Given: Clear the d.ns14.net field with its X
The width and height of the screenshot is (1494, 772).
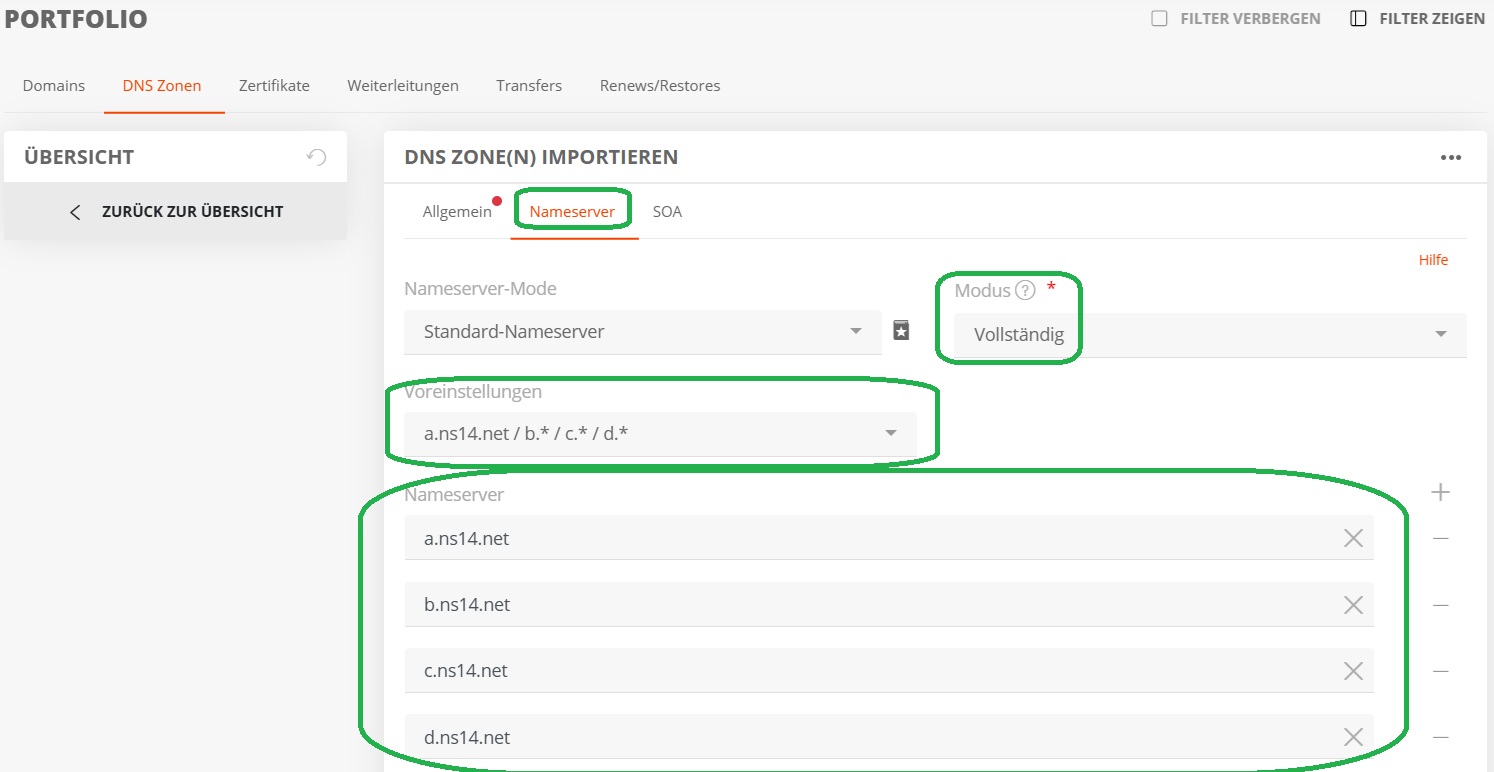Looking at the screenshot, I should pos(1353,737).
